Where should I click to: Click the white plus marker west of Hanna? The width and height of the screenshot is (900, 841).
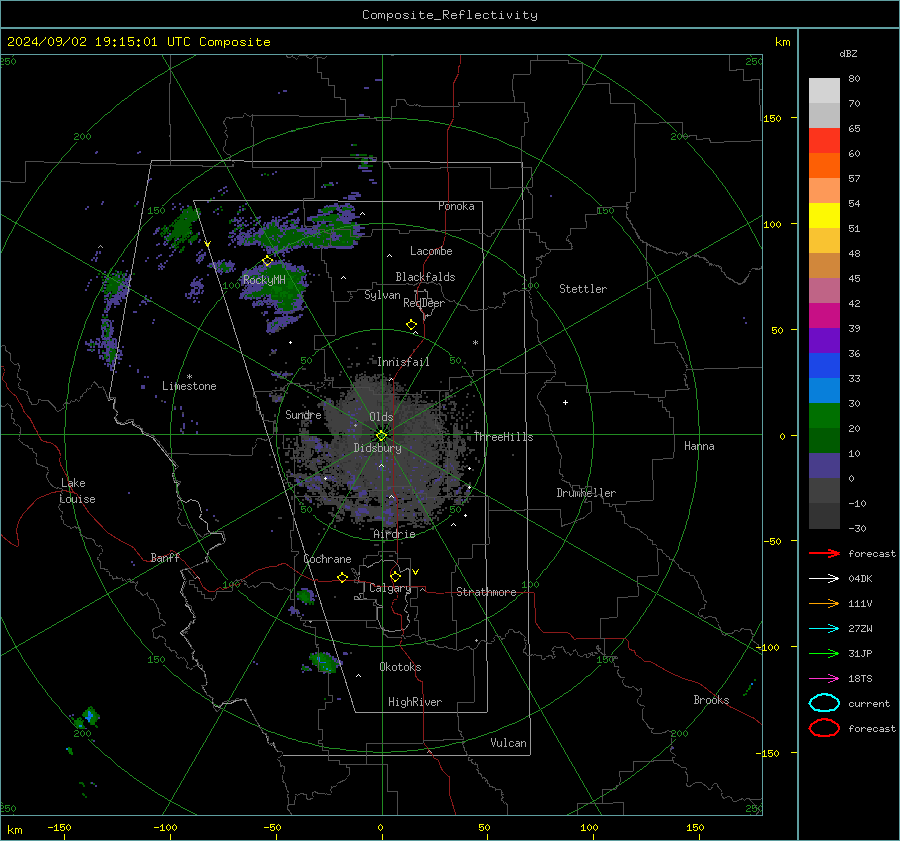pos(565,402)
